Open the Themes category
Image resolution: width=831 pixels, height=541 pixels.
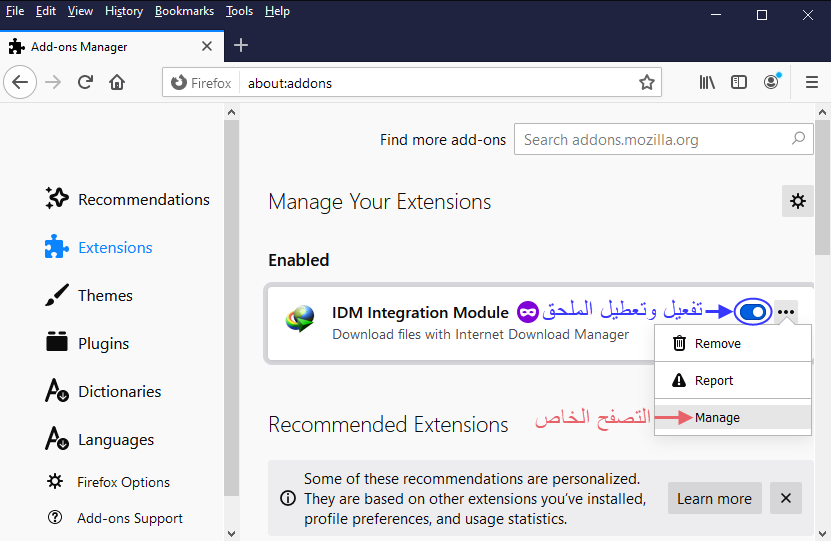pos(89,295)
